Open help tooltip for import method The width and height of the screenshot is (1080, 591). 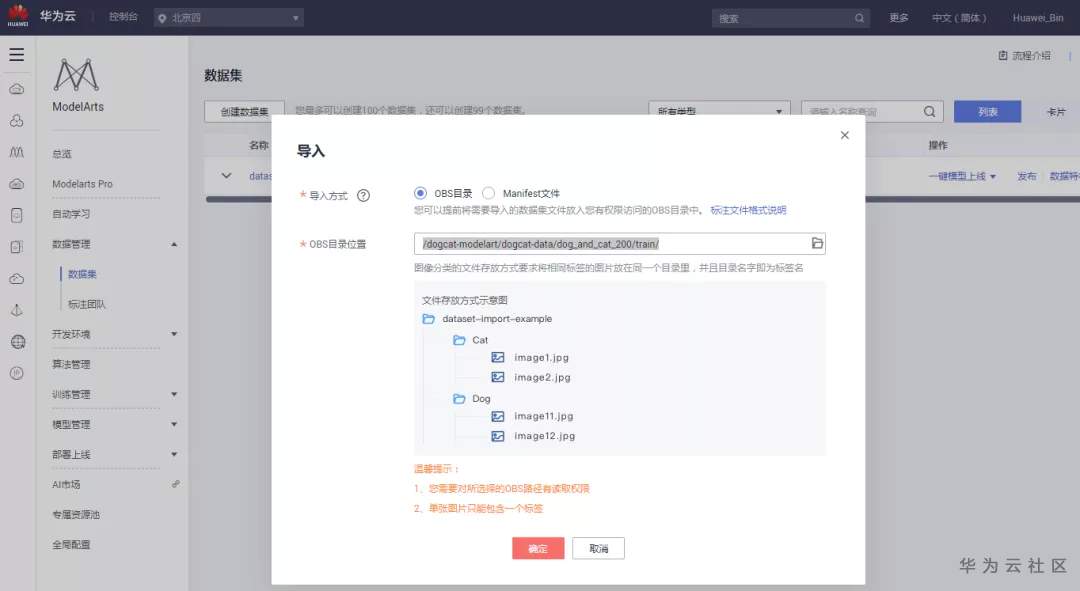(x=363, y=196)
